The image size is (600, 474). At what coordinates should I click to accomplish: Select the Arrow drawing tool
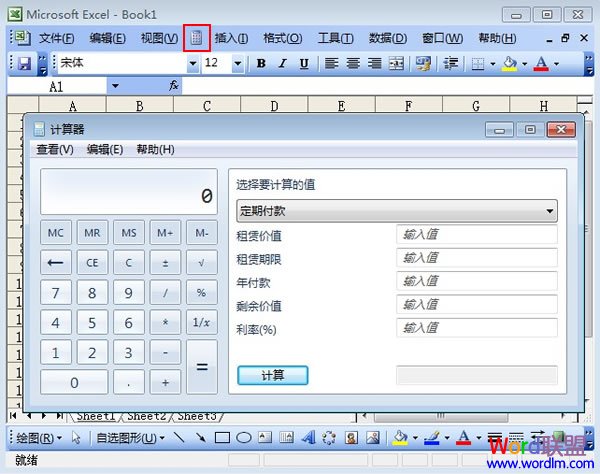coord(201,437)
